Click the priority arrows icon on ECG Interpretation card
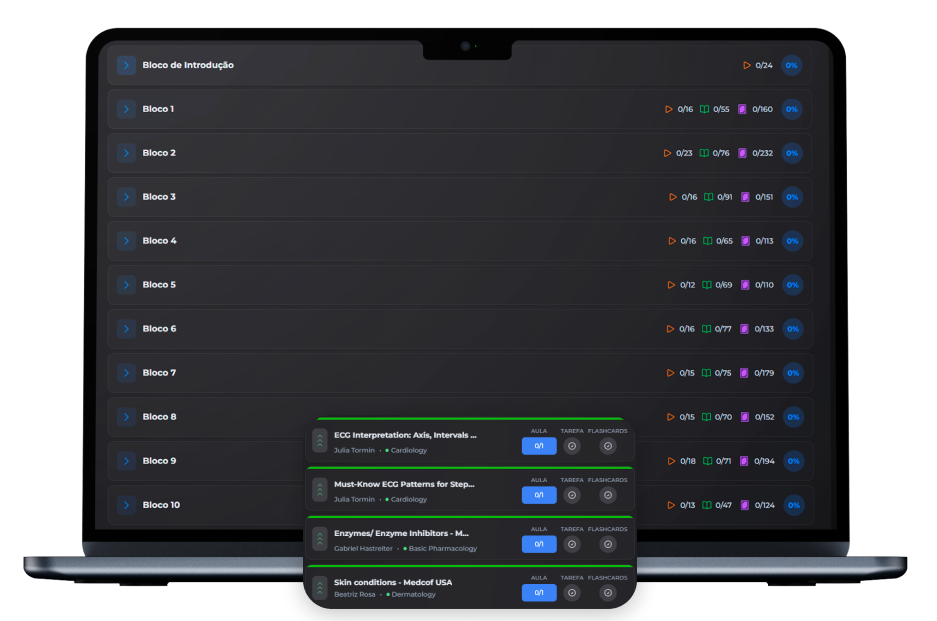937x621 pixels. pos(320,441)
